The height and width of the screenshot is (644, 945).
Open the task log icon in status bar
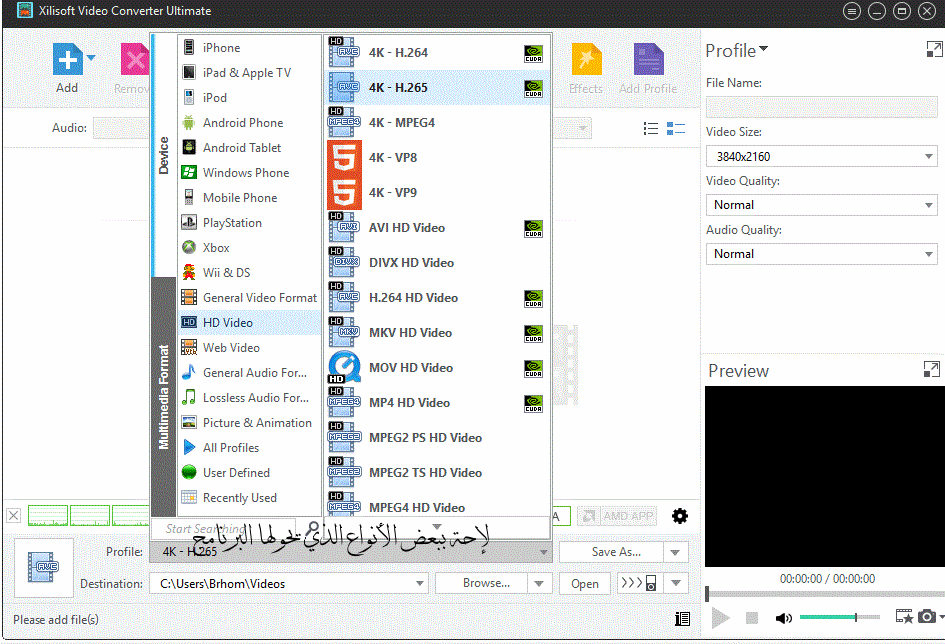683,619
